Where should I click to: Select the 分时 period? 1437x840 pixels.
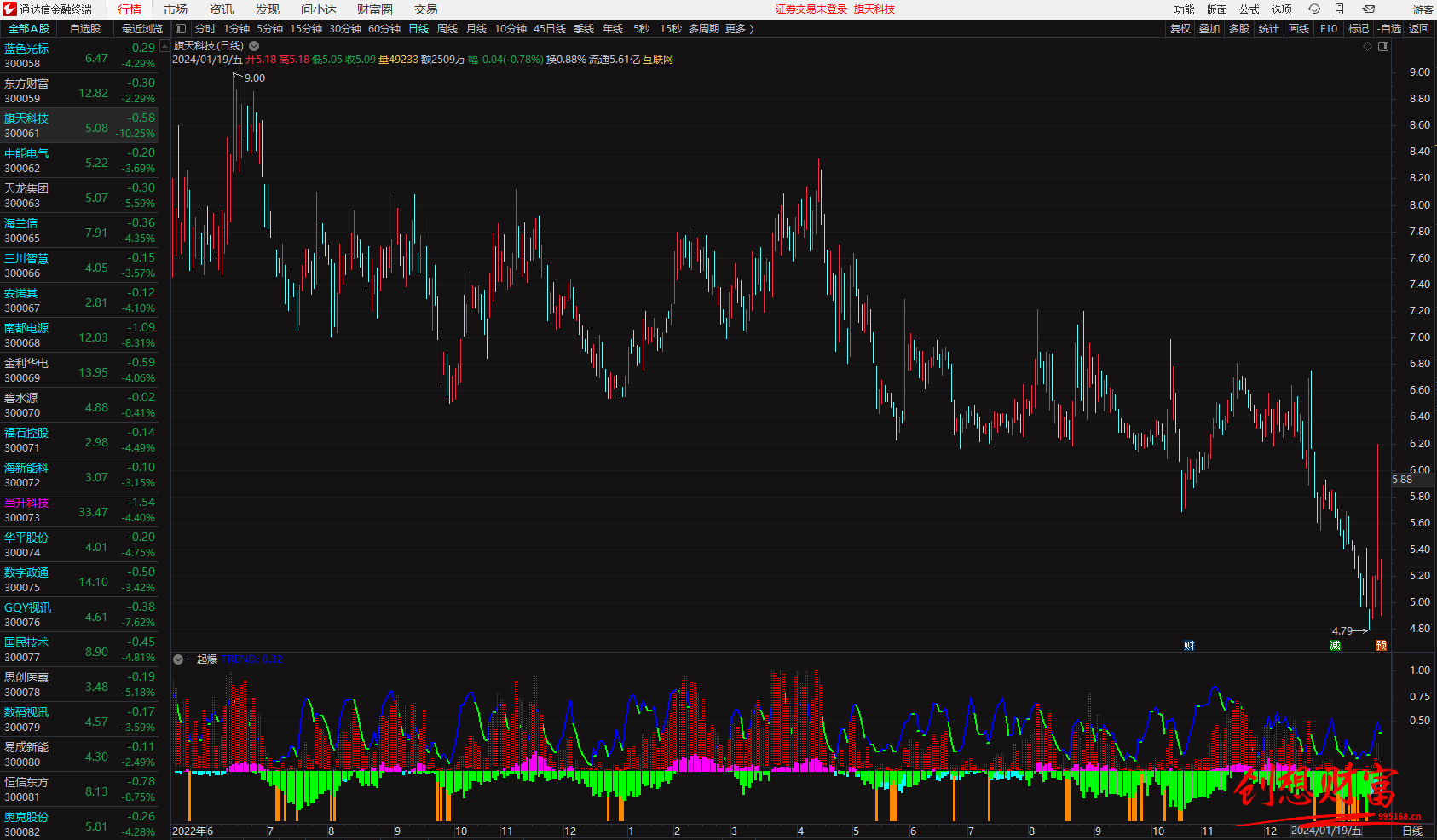coord(205,29)
